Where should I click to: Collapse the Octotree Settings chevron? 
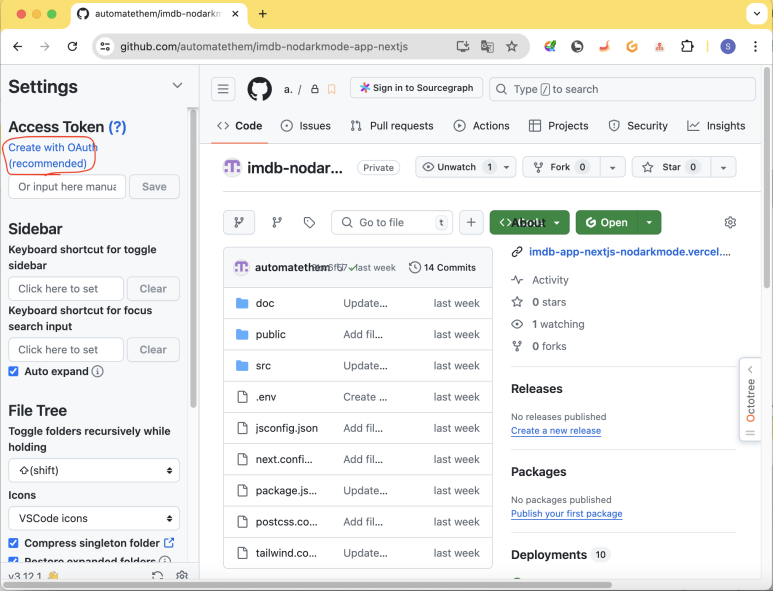point(177,85)
